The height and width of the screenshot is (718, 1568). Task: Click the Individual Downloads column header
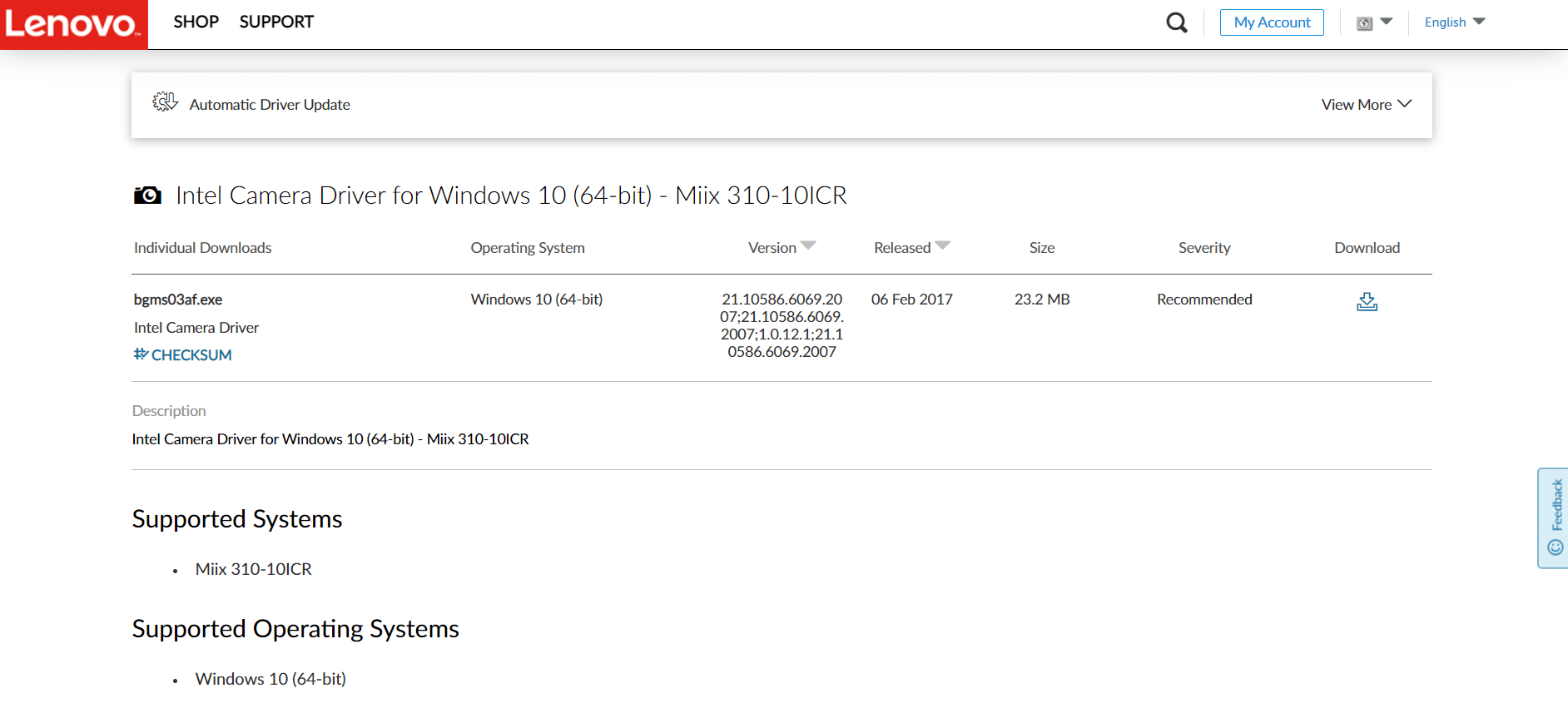coord(202,248)
